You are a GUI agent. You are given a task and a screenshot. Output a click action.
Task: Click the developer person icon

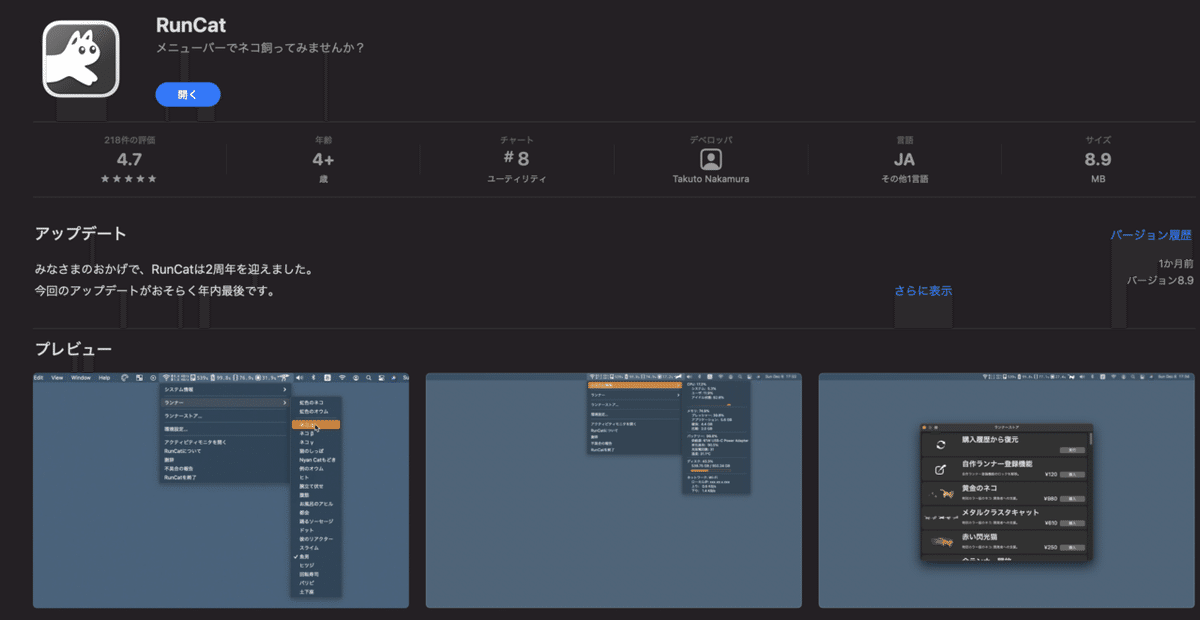click(x=710, y=159)
